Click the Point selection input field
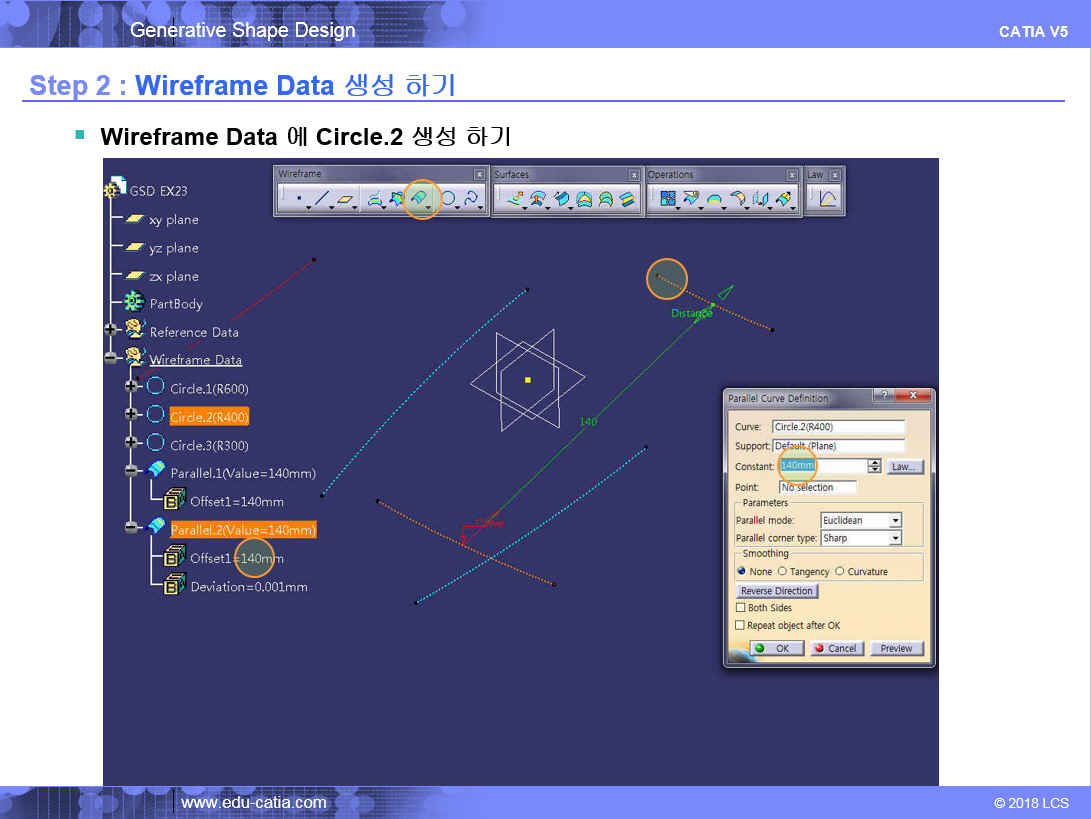Viewport: 1091px width, 819px height. 818,487
